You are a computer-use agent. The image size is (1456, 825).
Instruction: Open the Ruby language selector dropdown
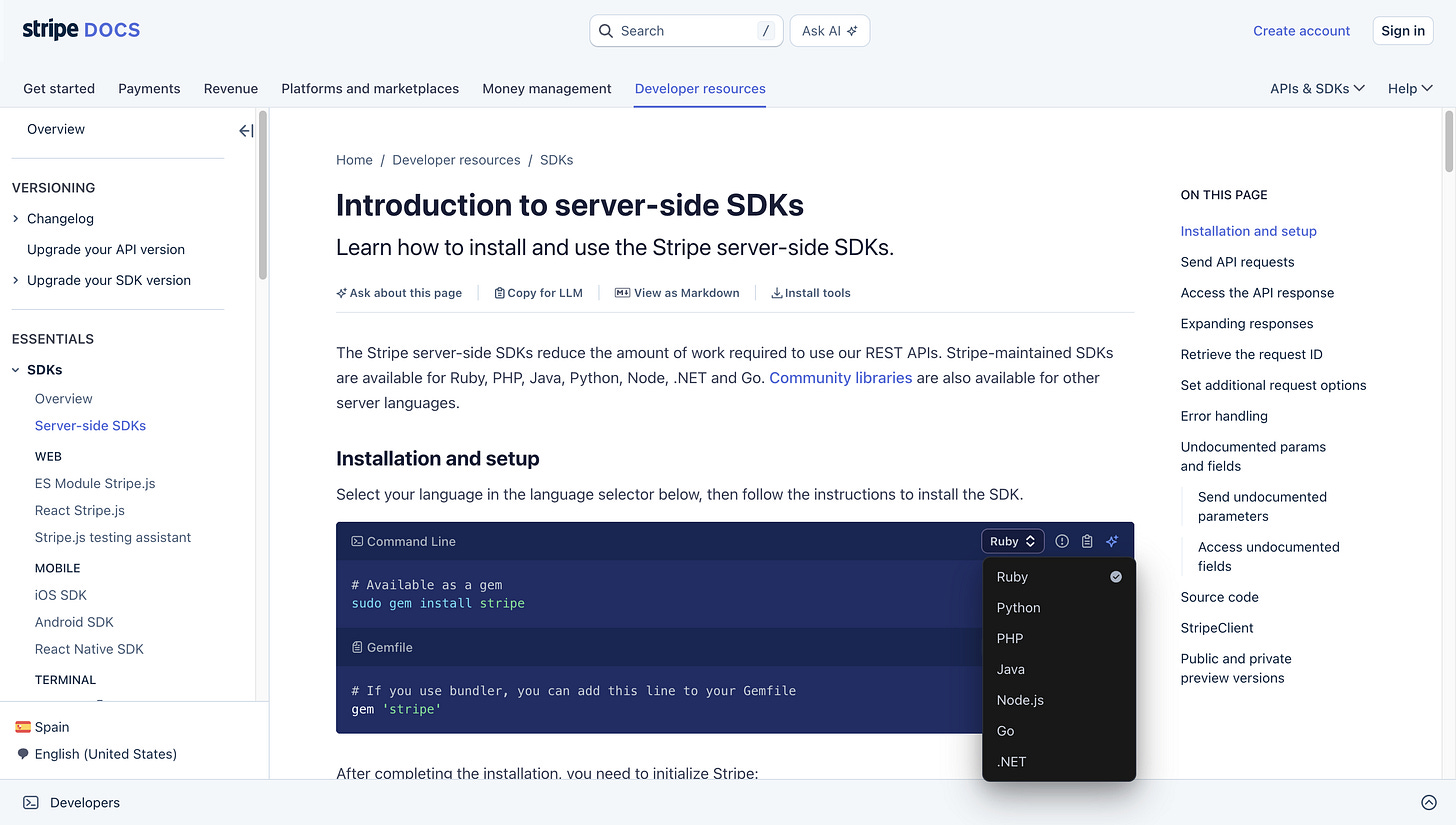point(1013,541)
